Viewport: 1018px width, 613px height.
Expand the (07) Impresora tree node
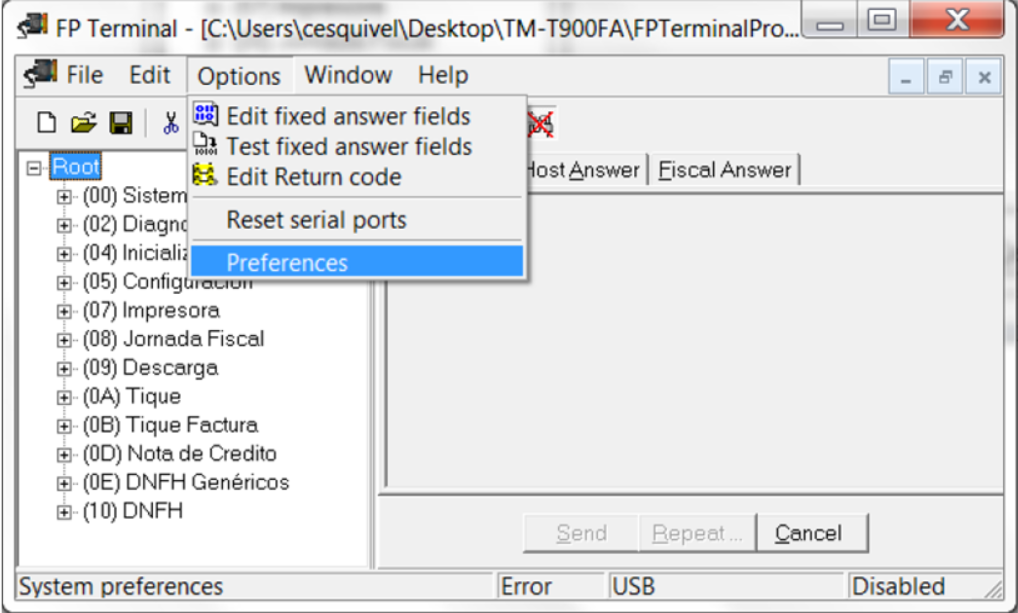(64, 311)
